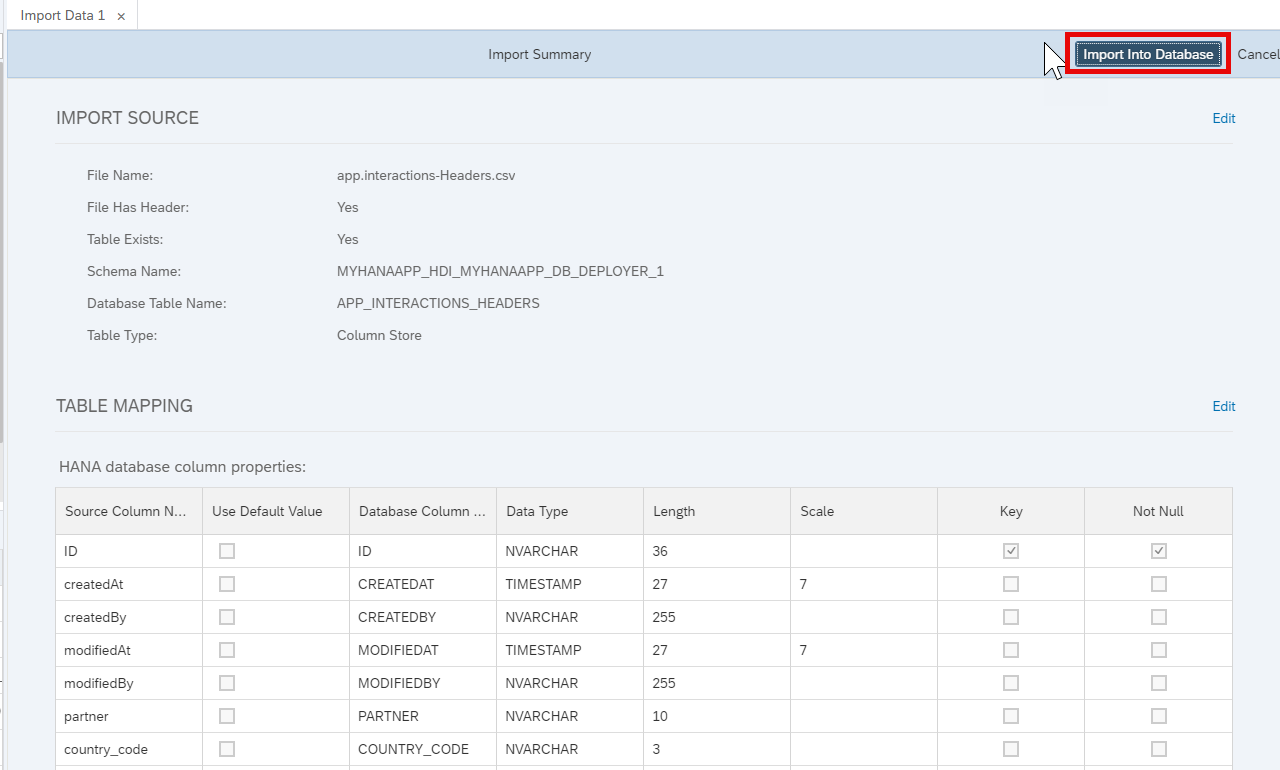The width and height of the screenshot is (1280, 770).
Task: Click the Import Into Database button
Action: tap(1147, 54)
